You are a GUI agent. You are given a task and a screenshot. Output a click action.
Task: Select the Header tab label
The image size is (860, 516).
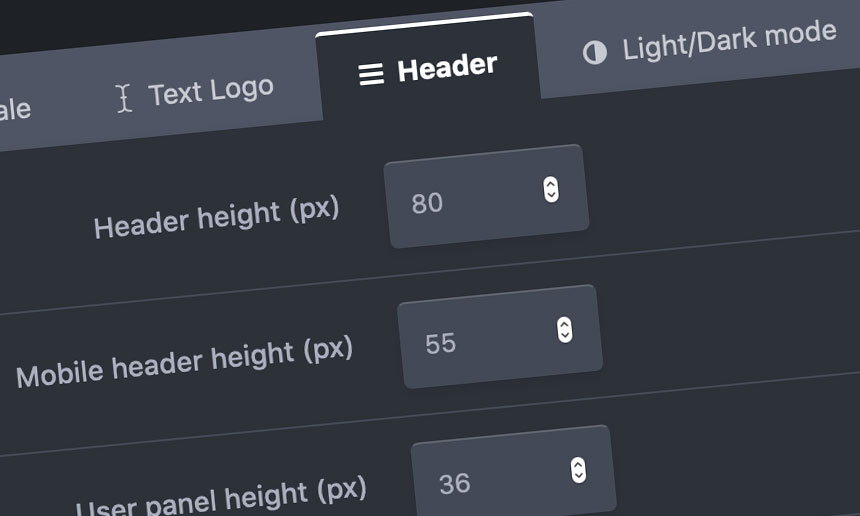click(446, 68)
